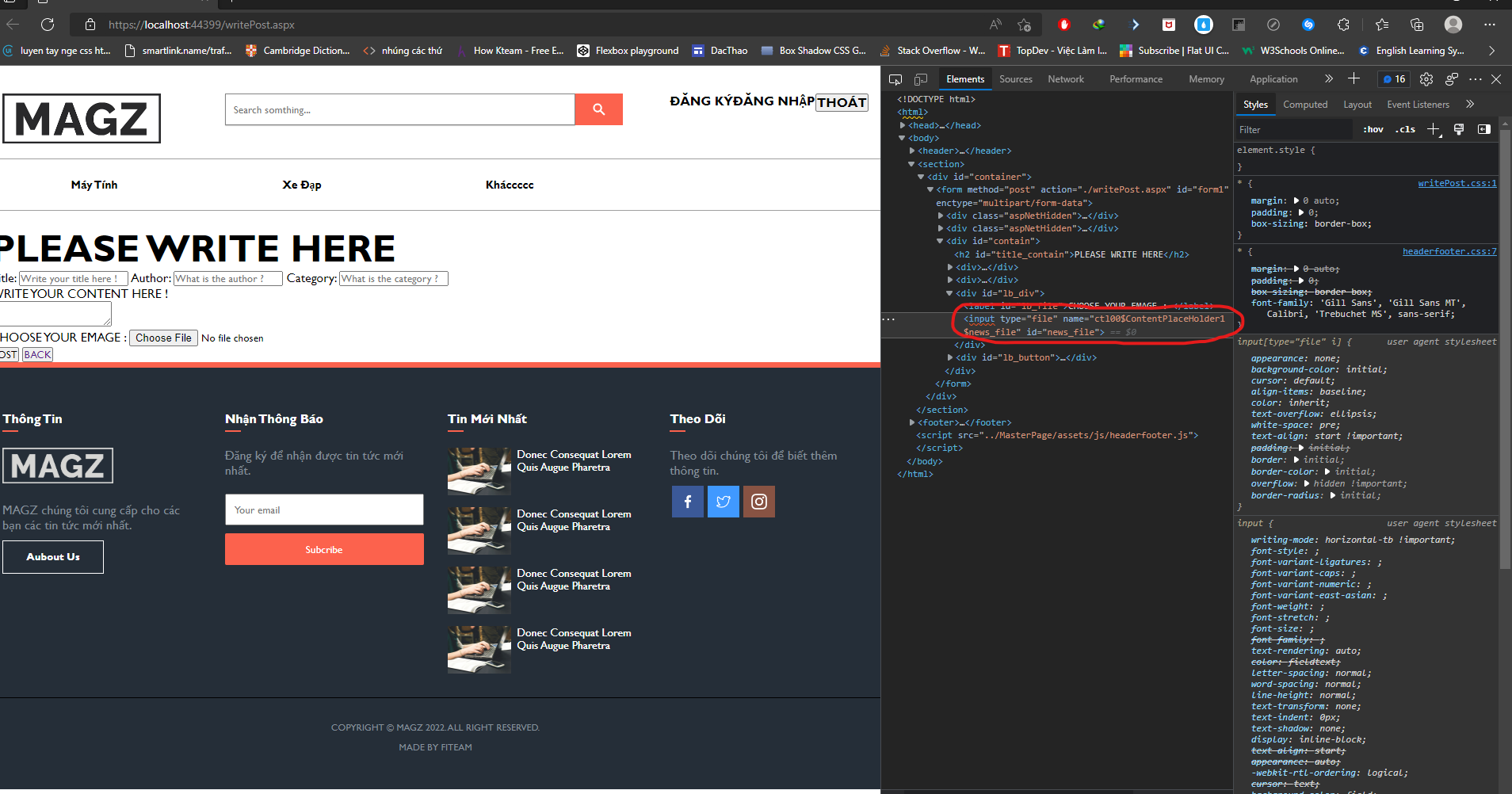Switch to the Sources tab
Viewport: 1512px width, 794px height.
[1016, 79]
